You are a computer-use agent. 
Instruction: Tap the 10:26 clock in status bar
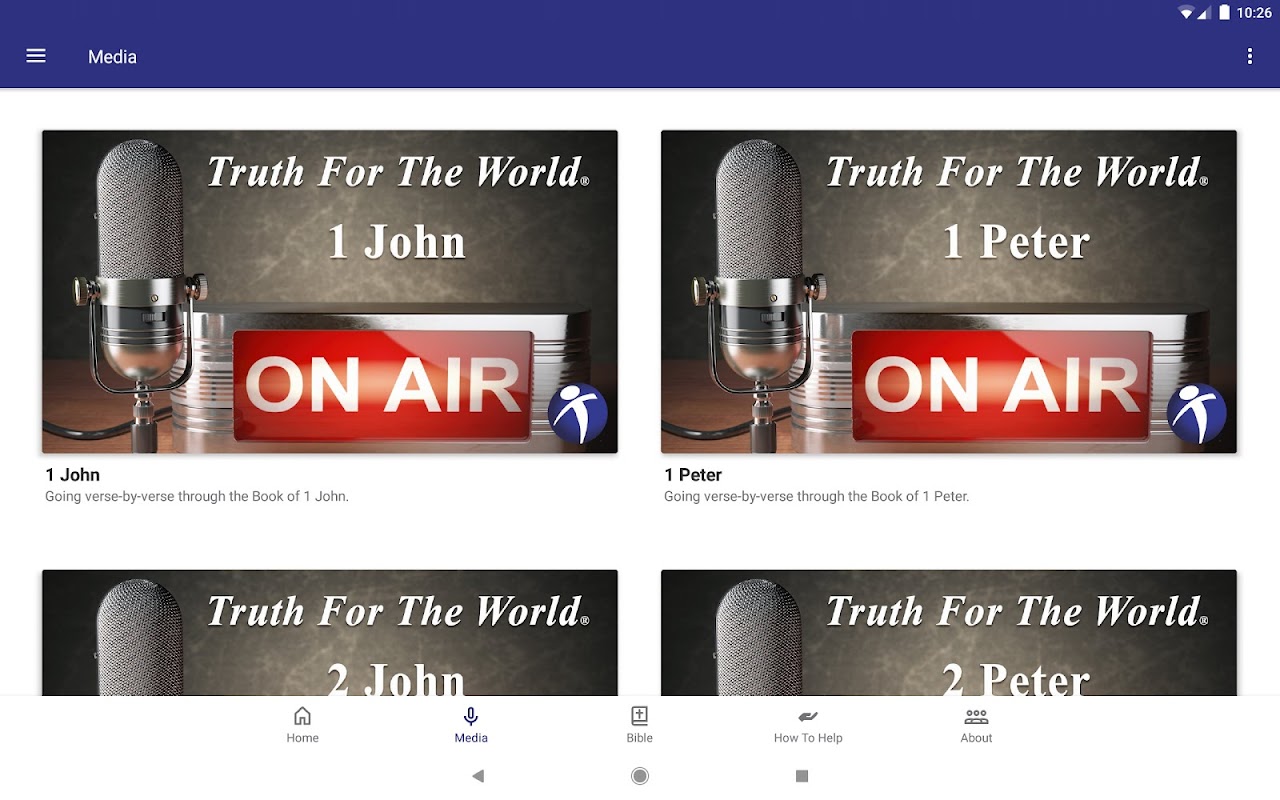tap(1254, 13)
